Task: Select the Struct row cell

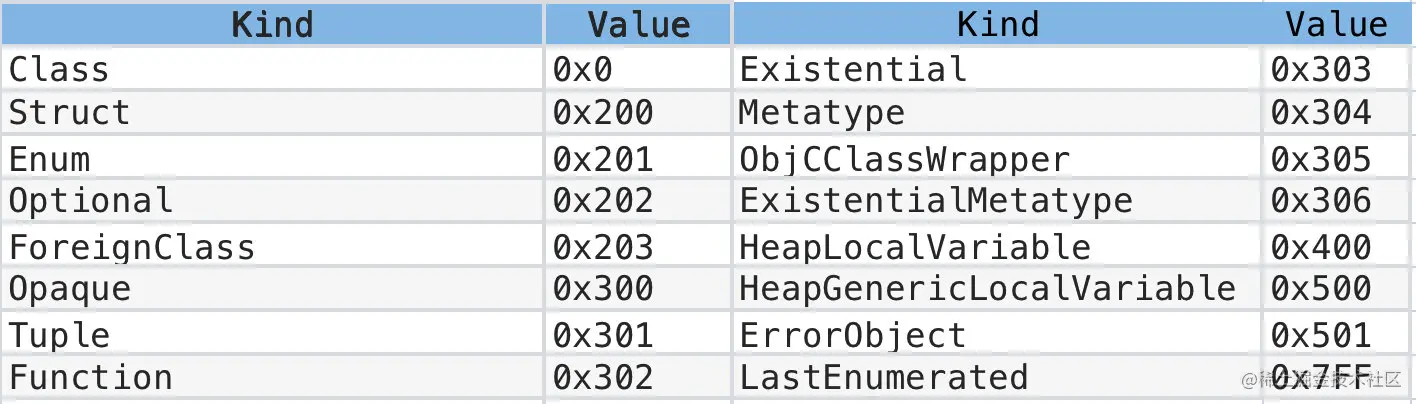Action: 272,112
